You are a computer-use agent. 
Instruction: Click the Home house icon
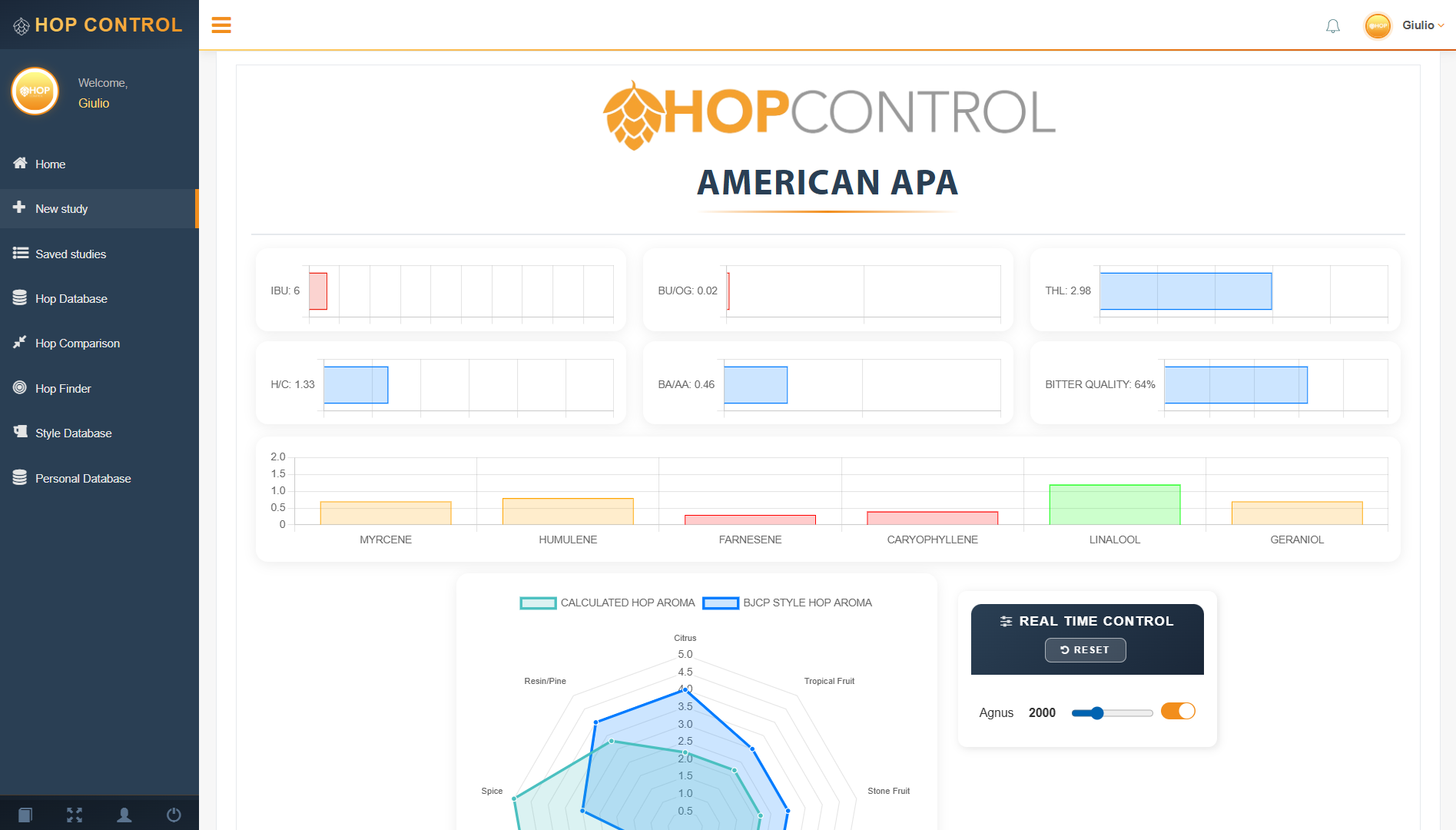20,163
